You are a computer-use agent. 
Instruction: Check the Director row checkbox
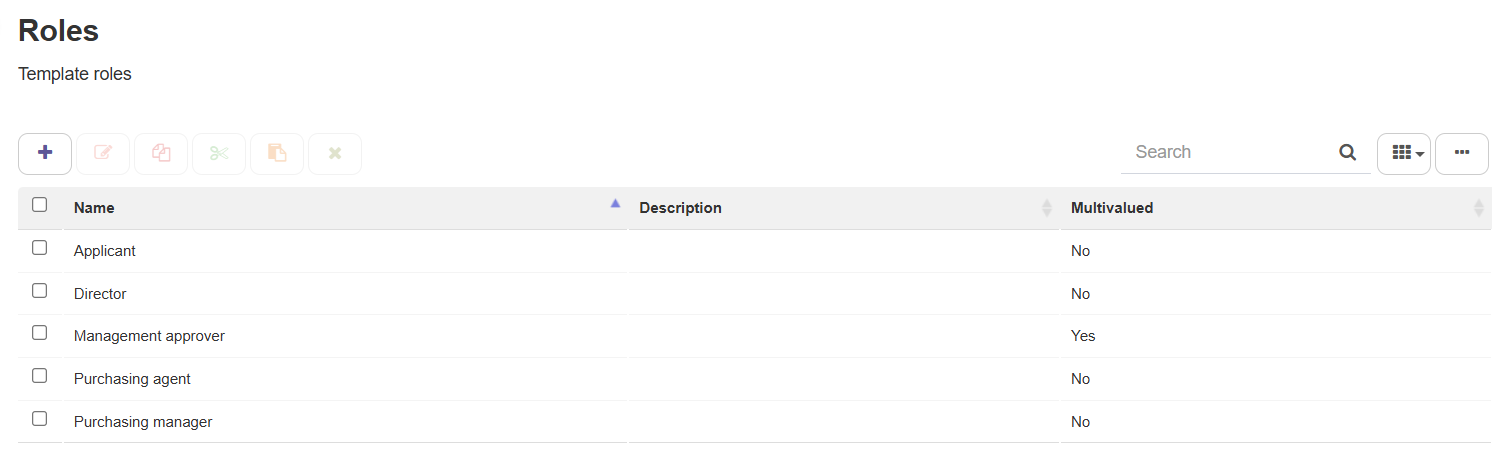tap(40, 291)
